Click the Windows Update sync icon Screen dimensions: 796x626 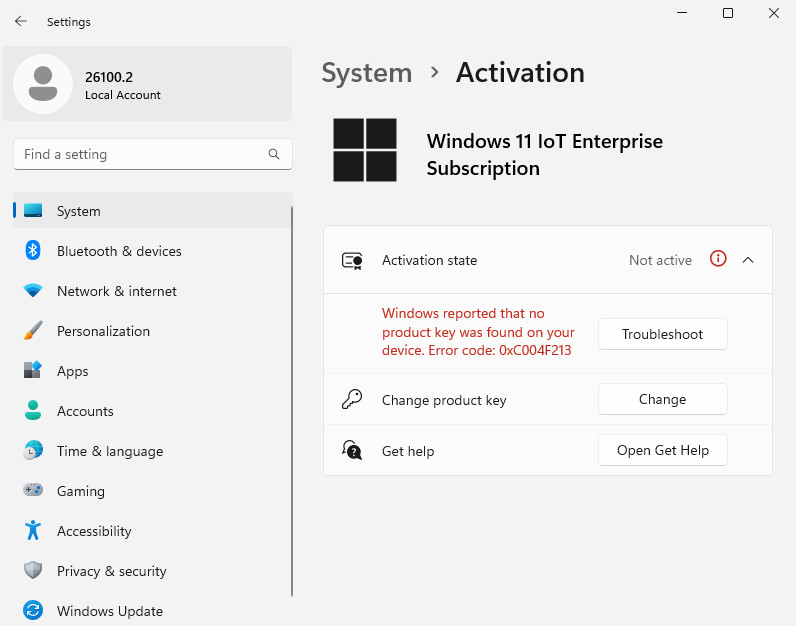[33, 610]
